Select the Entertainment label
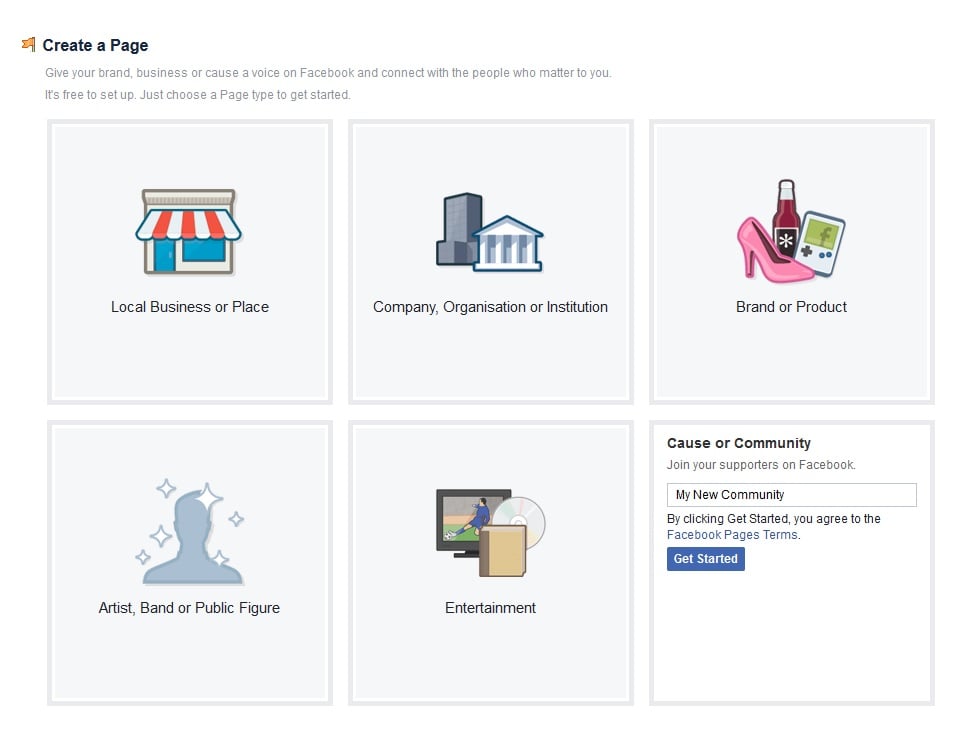Image resolution: width=964 pixels, height=731 pixels. click(490, 608)
